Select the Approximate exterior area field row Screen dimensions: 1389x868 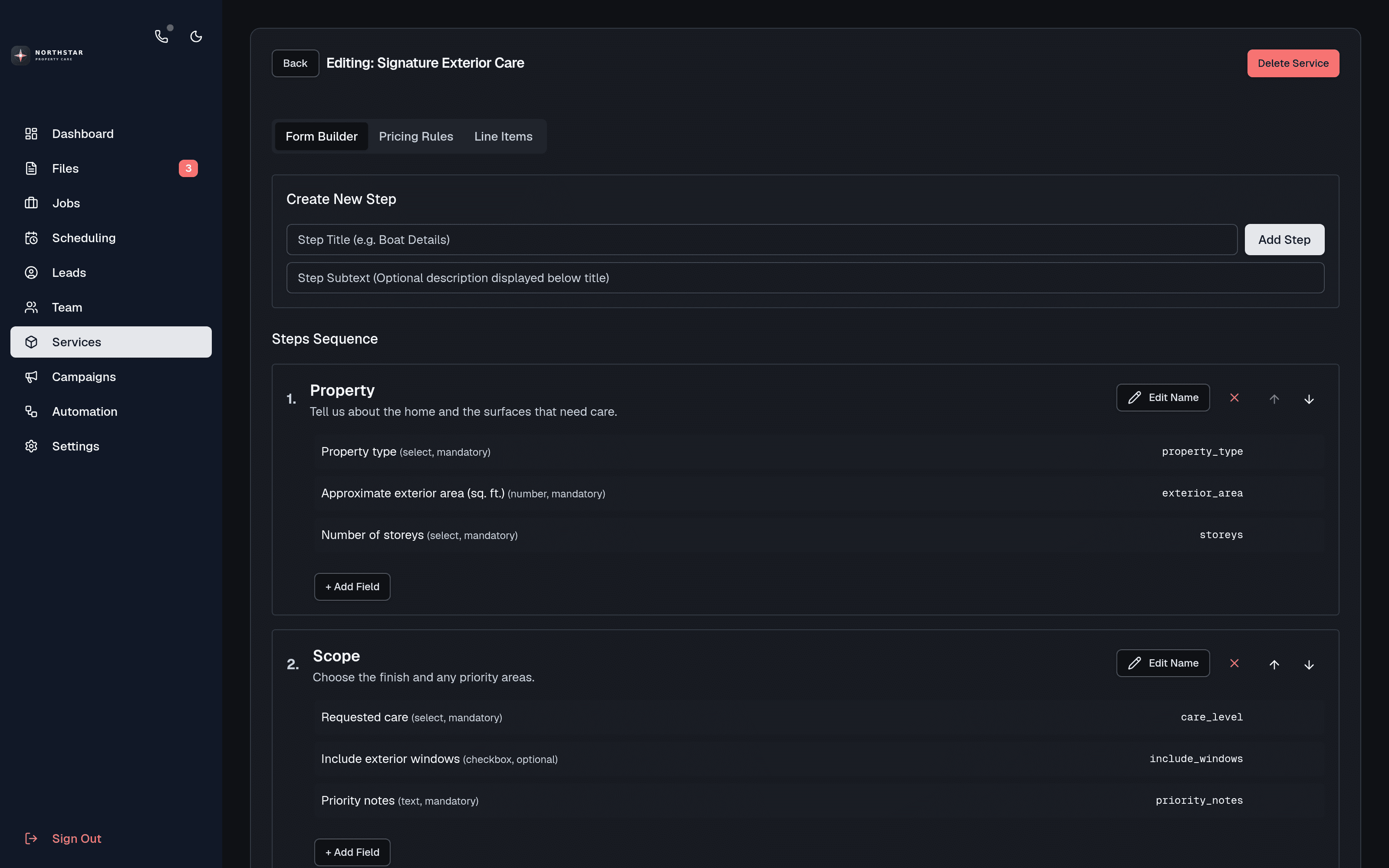pos(819,494)
